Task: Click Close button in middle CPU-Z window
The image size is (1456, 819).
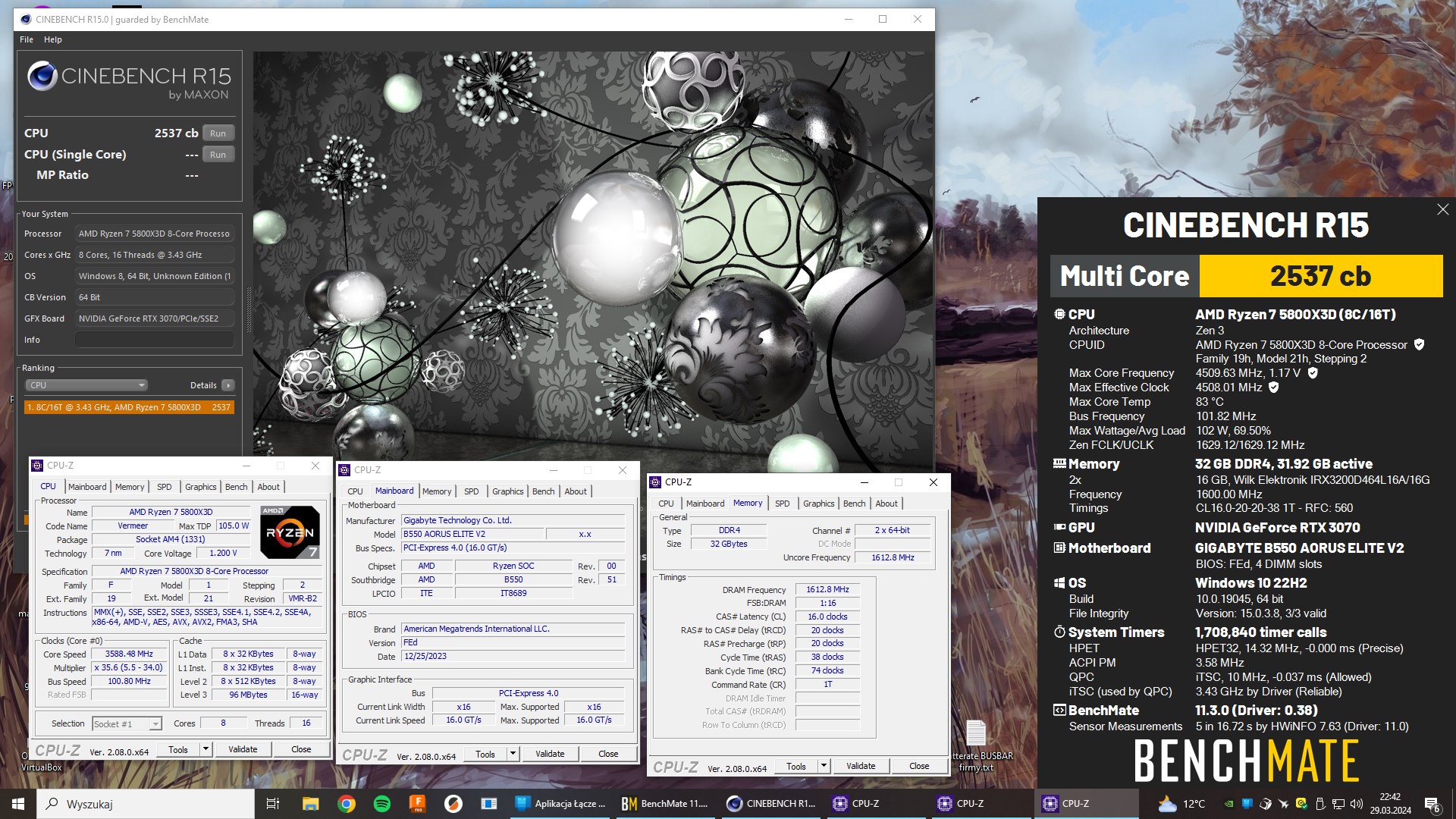Action: click(608, 754)
